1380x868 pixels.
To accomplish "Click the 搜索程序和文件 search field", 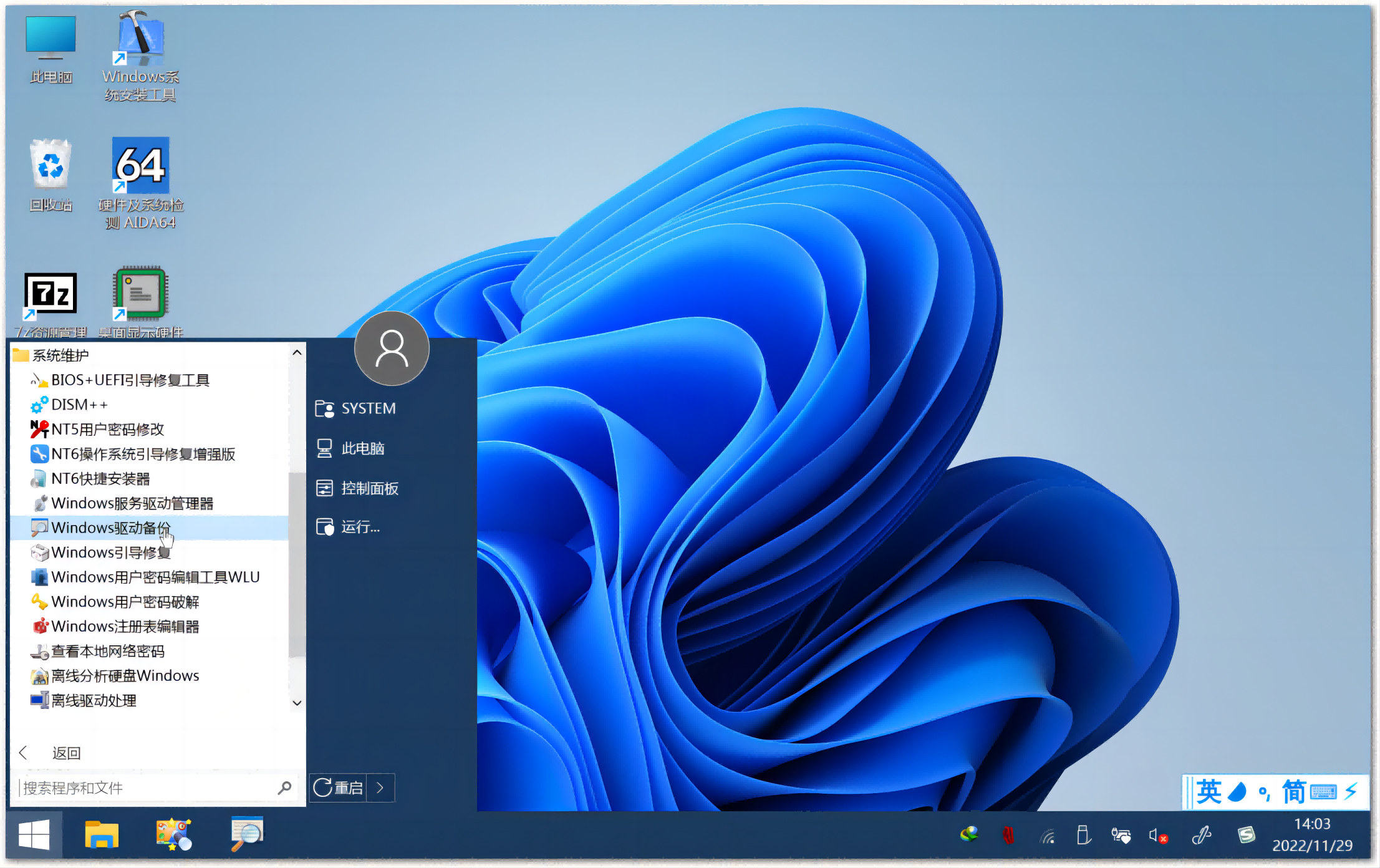I will 145,788.
